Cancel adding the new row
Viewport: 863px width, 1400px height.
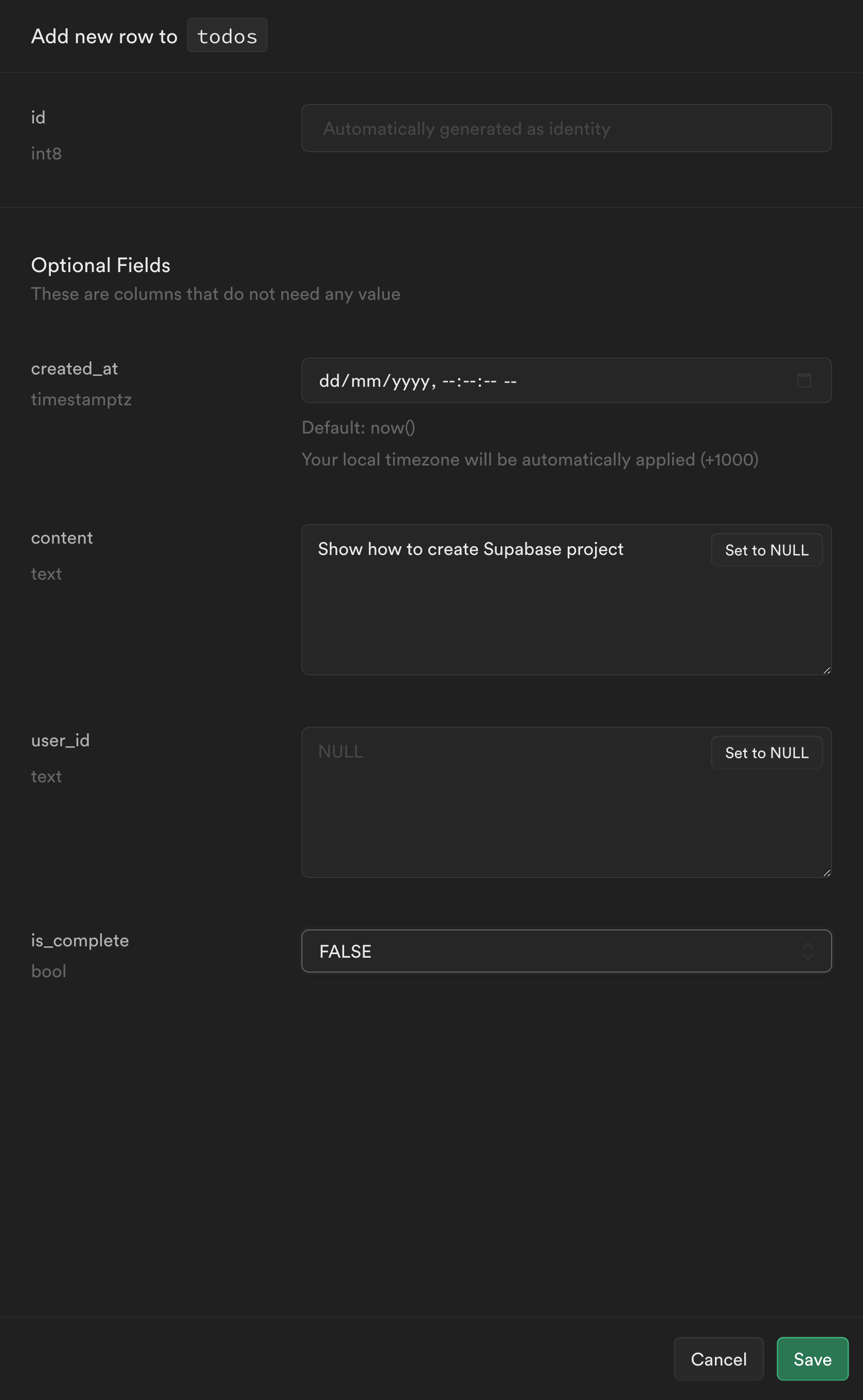tap(718, 1359)
